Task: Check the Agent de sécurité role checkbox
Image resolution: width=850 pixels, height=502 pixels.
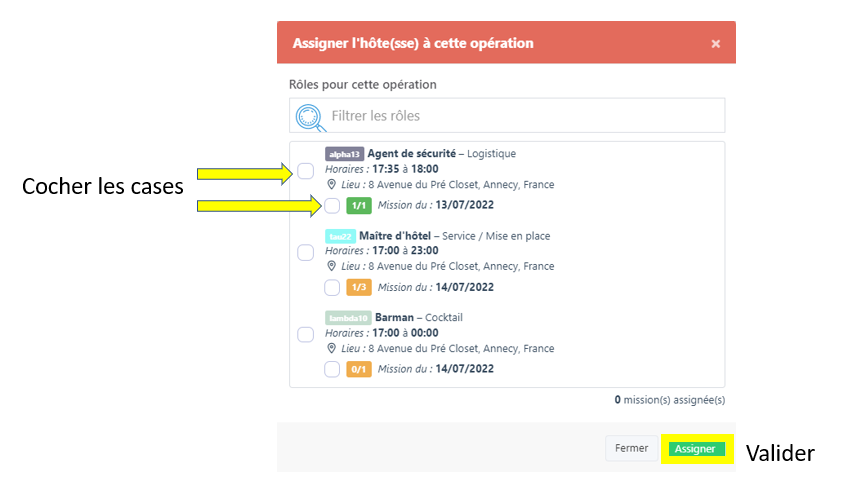Action: pos(306,171)
